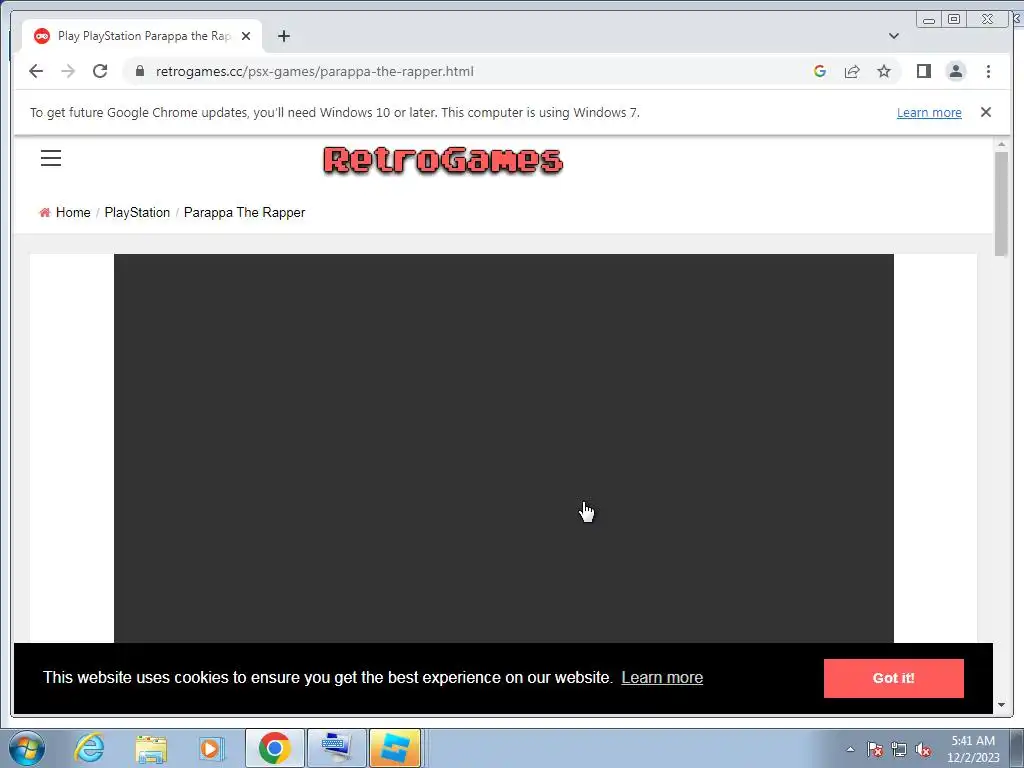This screenshot has width=1024, height=768.
Task: Open Windows Explorer from the taskbar
Action: pyautogui.click(x=151, y=748)
